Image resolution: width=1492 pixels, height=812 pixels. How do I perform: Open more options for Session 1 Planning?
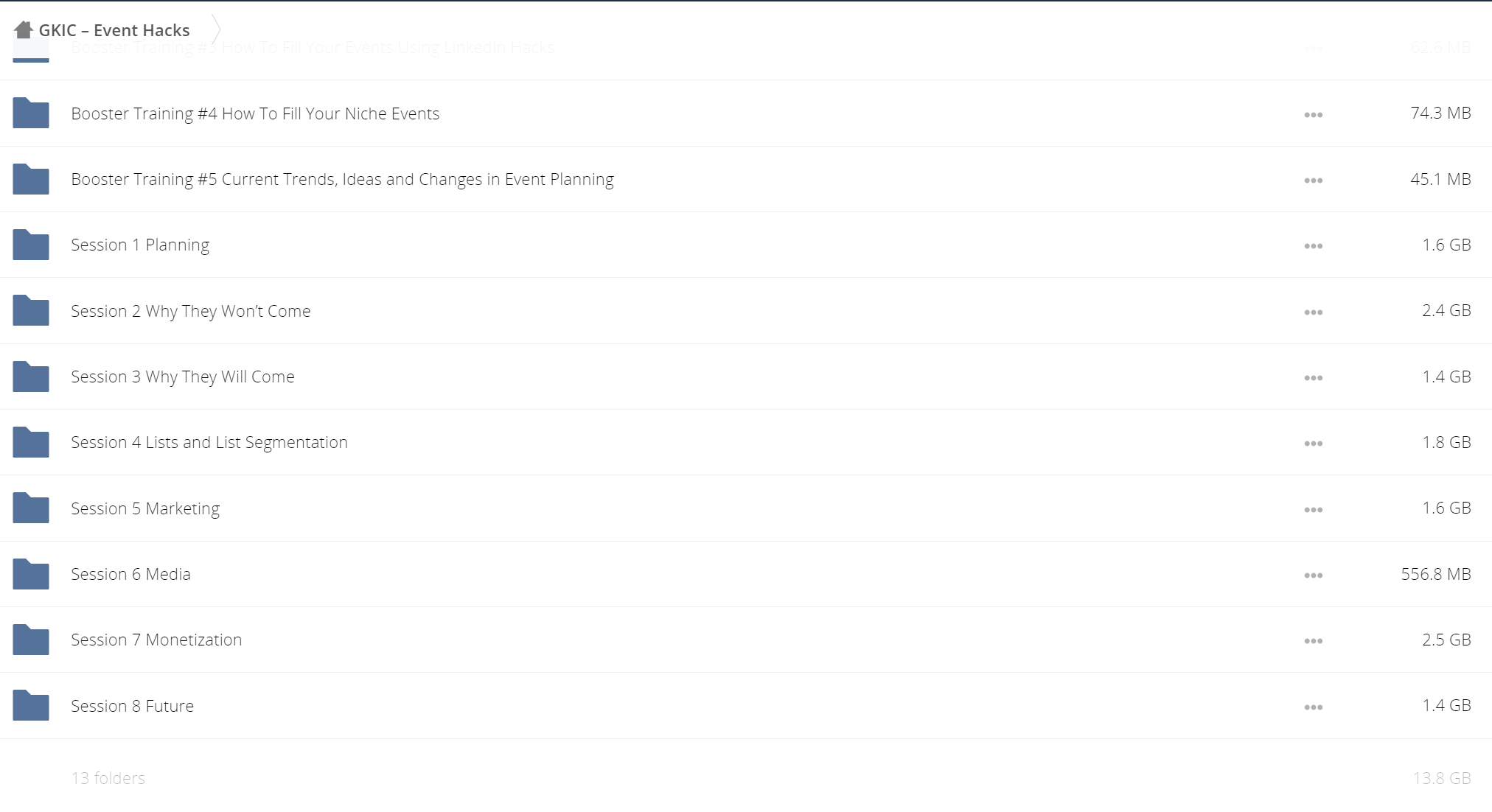1313,246
